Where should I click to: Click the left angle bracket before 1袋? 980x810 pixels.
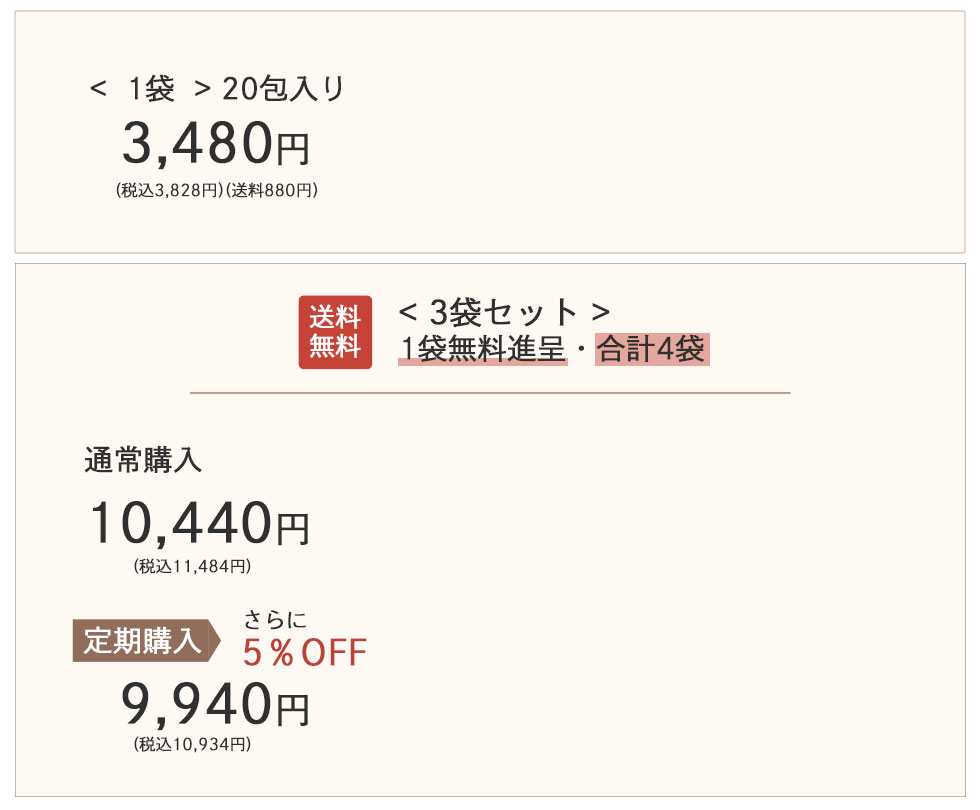pyautogui.click(x=98, y=90)
